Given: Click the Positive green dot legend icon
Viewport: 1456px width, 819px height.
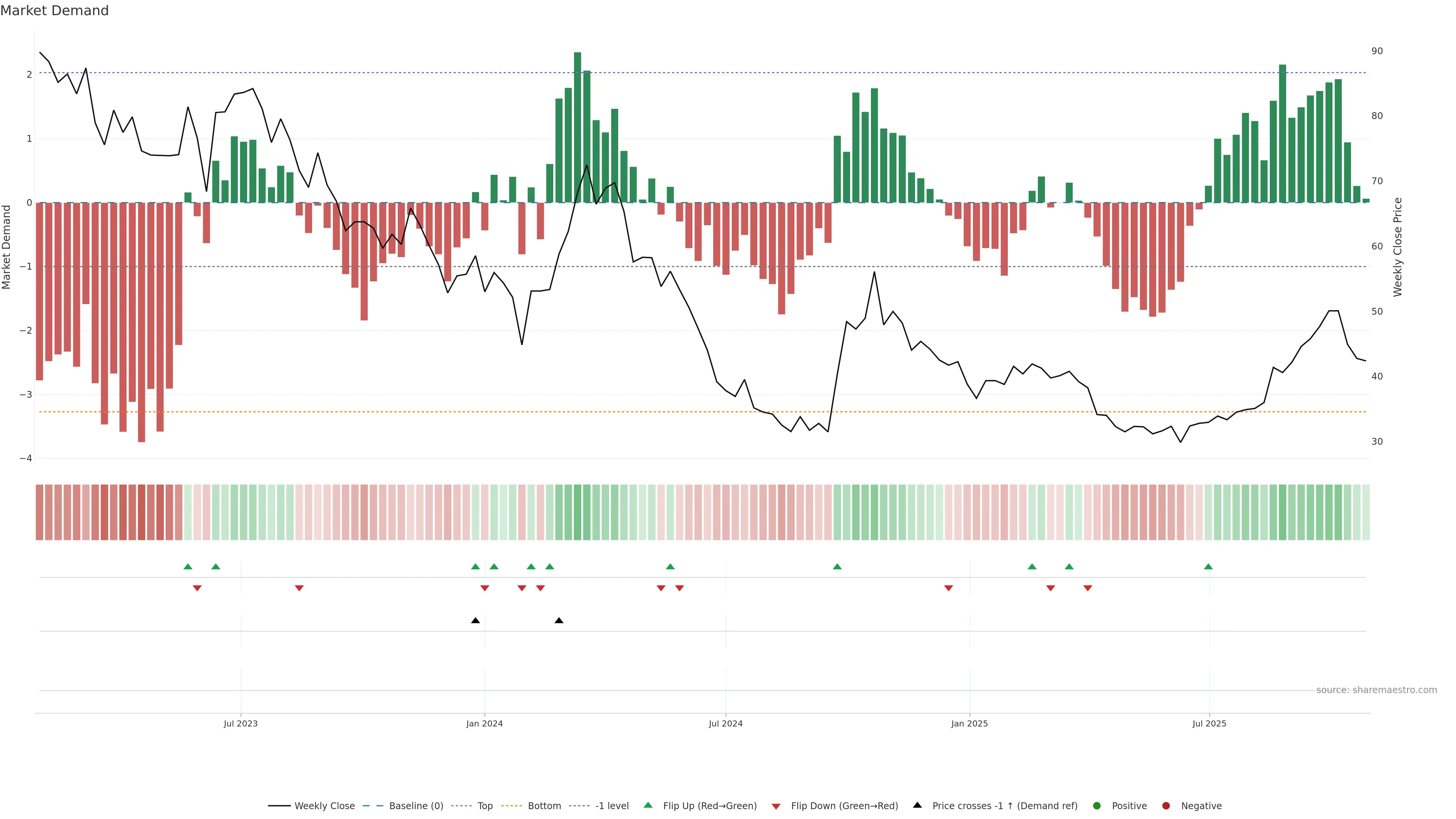Looking at the screenshot, I should click(1097, 805).
